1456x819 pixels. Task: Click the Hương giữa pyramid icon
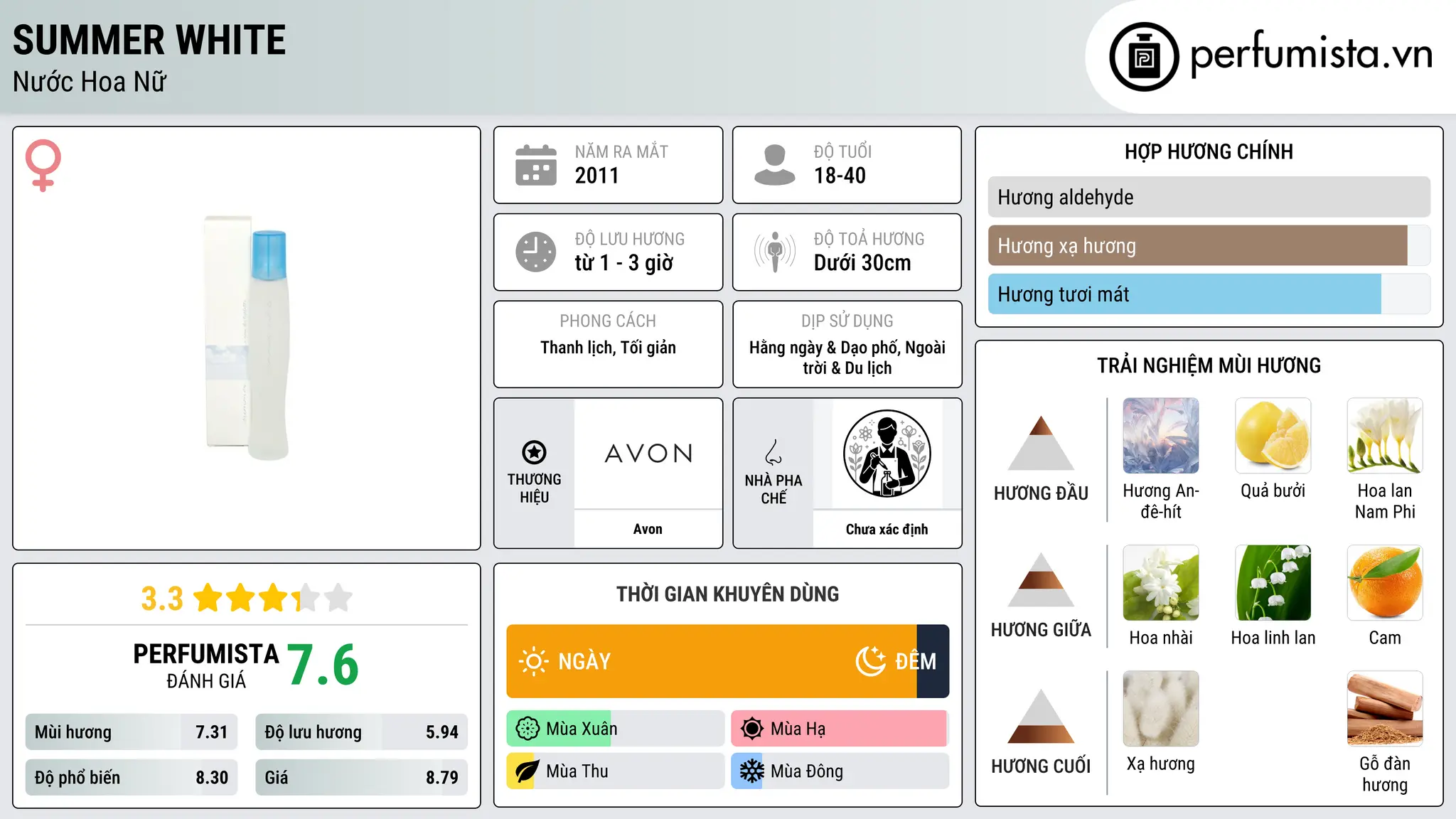pos(1041,579)
